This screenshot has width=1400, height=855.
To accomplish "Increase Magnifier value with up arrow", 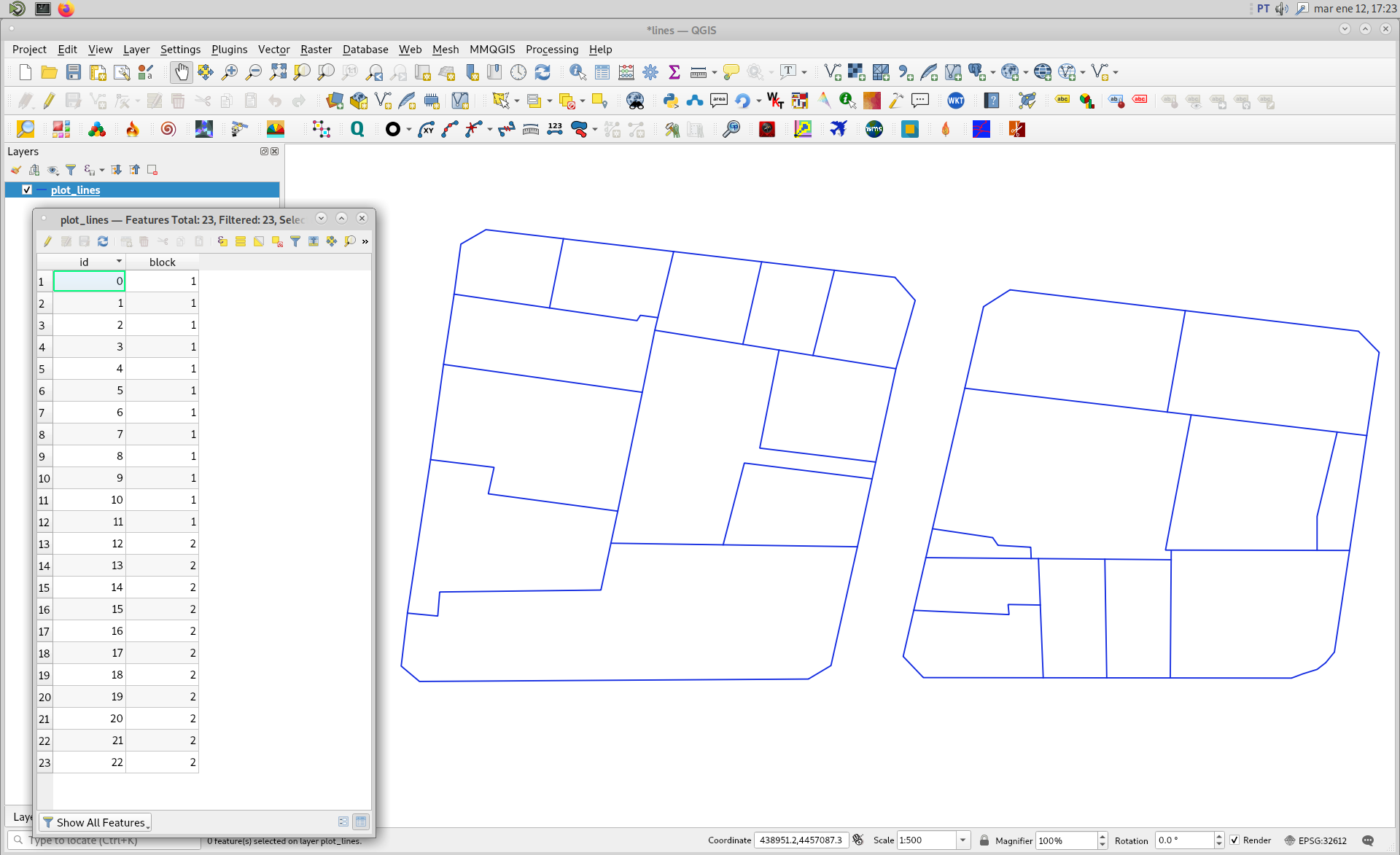I will coord(1102,836).
